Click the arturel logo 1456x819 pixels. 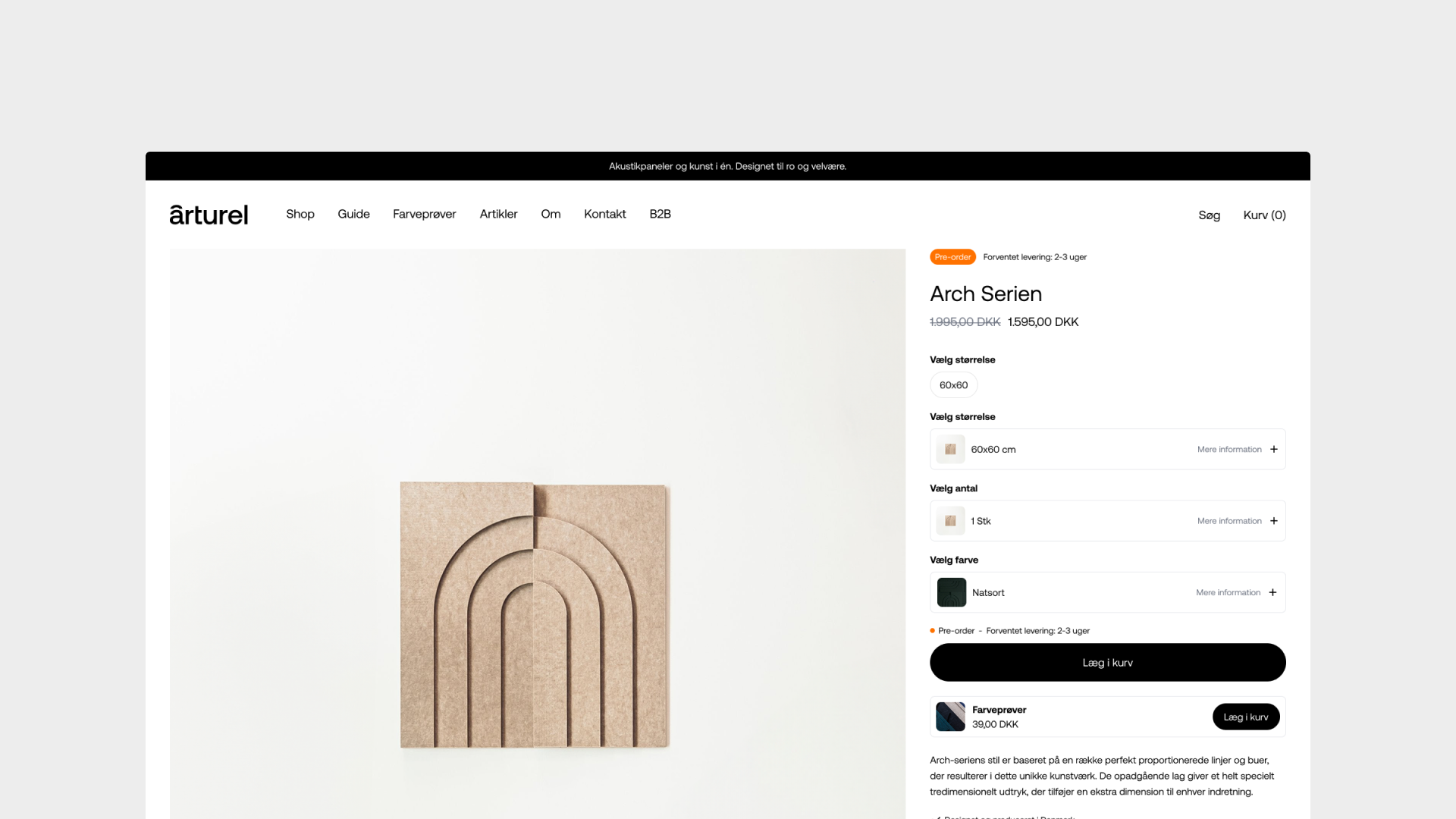tap(209, 215)
